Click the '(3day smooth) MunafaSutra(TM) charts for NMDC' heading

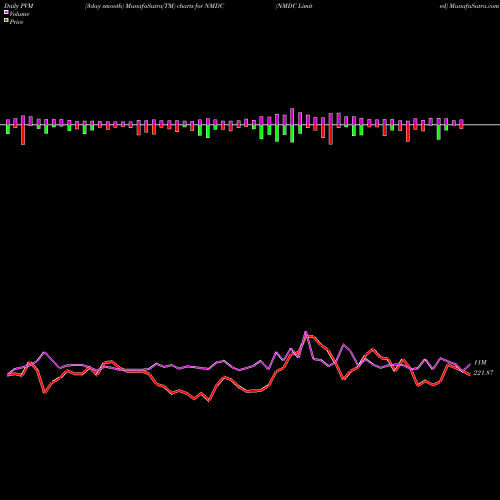[x=154, y=6]
